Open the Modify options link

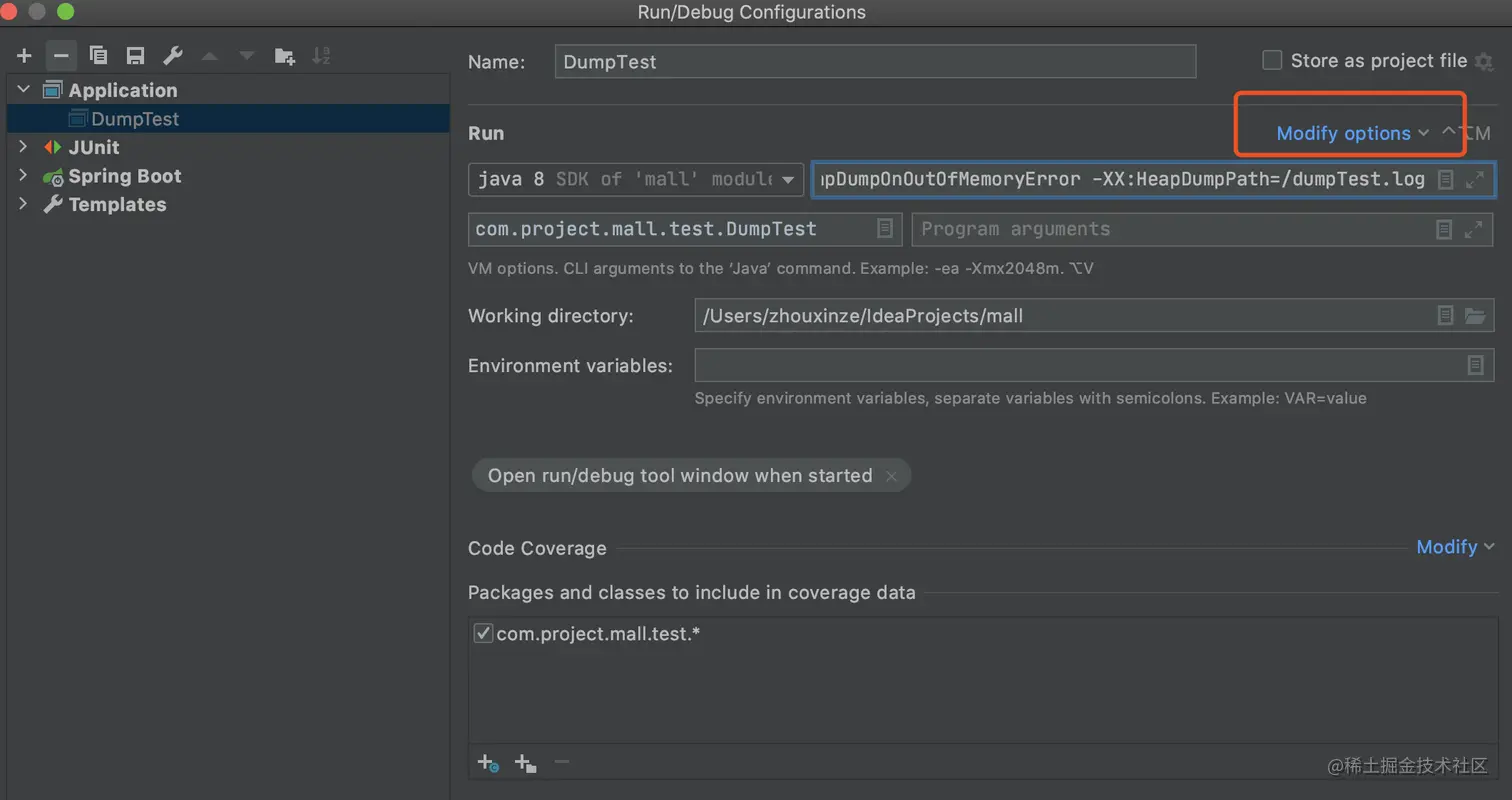1352,133
